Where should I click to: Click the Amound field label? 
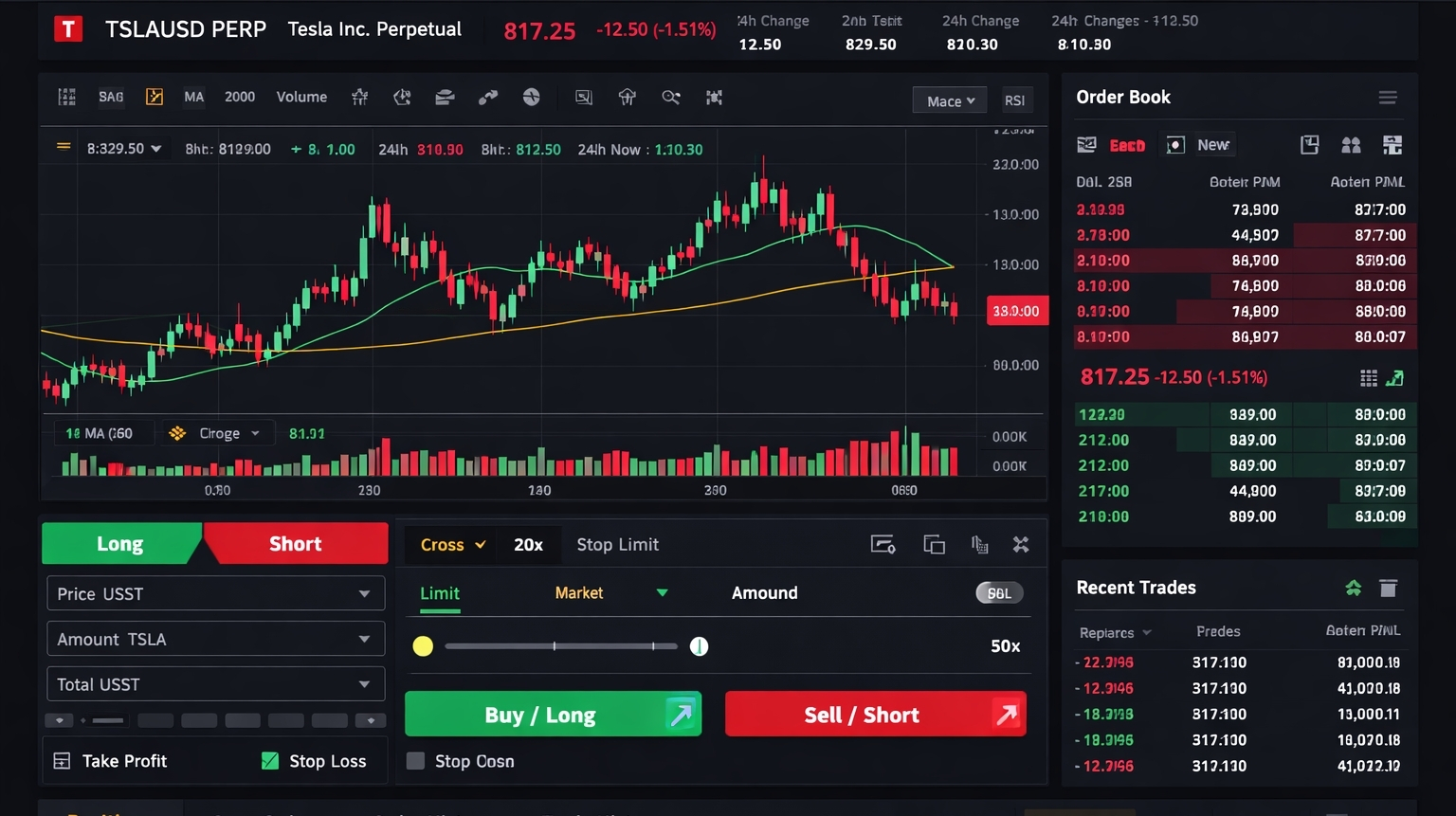765,593
